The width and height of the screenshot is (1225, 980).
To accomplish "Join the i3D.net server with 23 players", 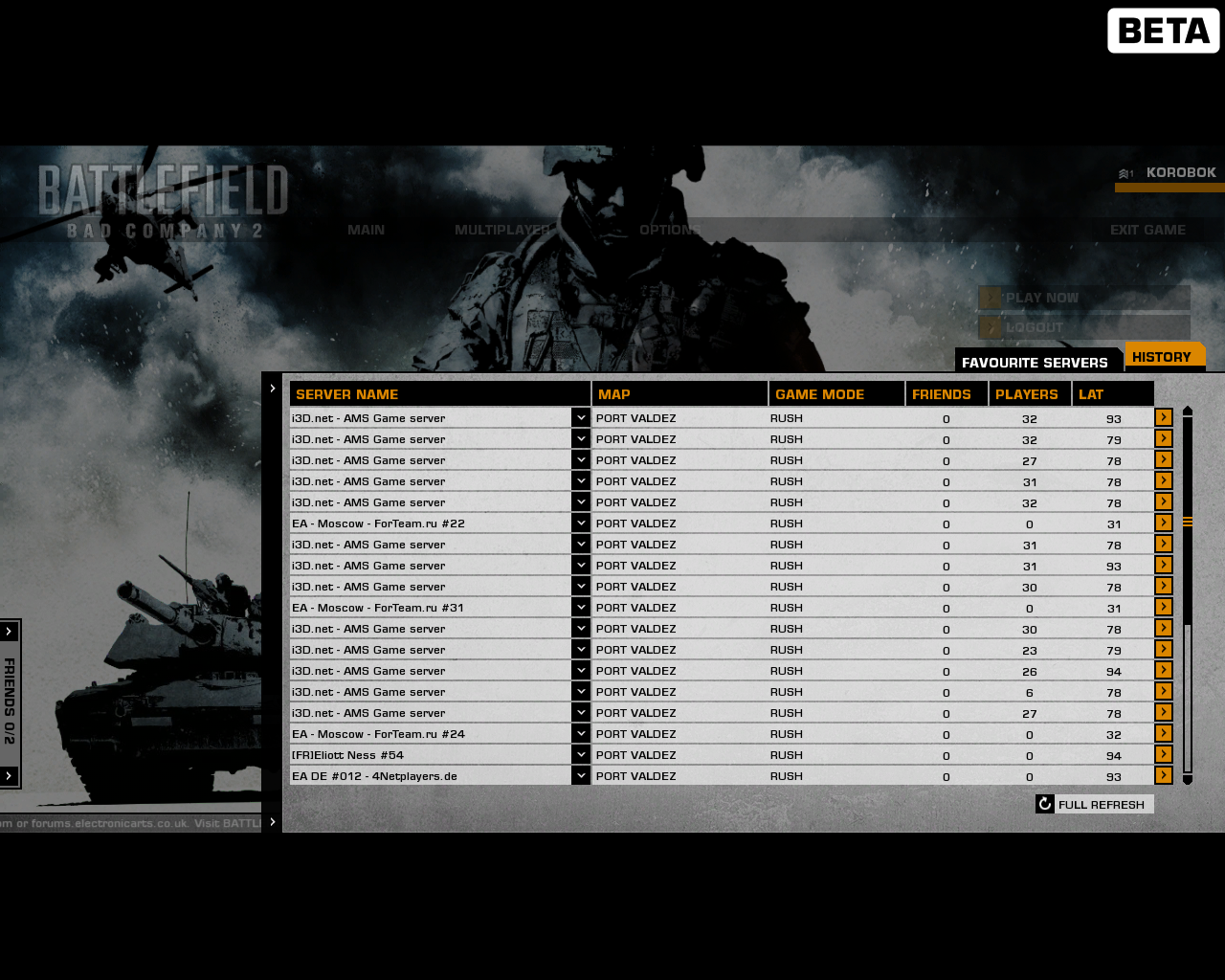I will [x=1164, y=649].
